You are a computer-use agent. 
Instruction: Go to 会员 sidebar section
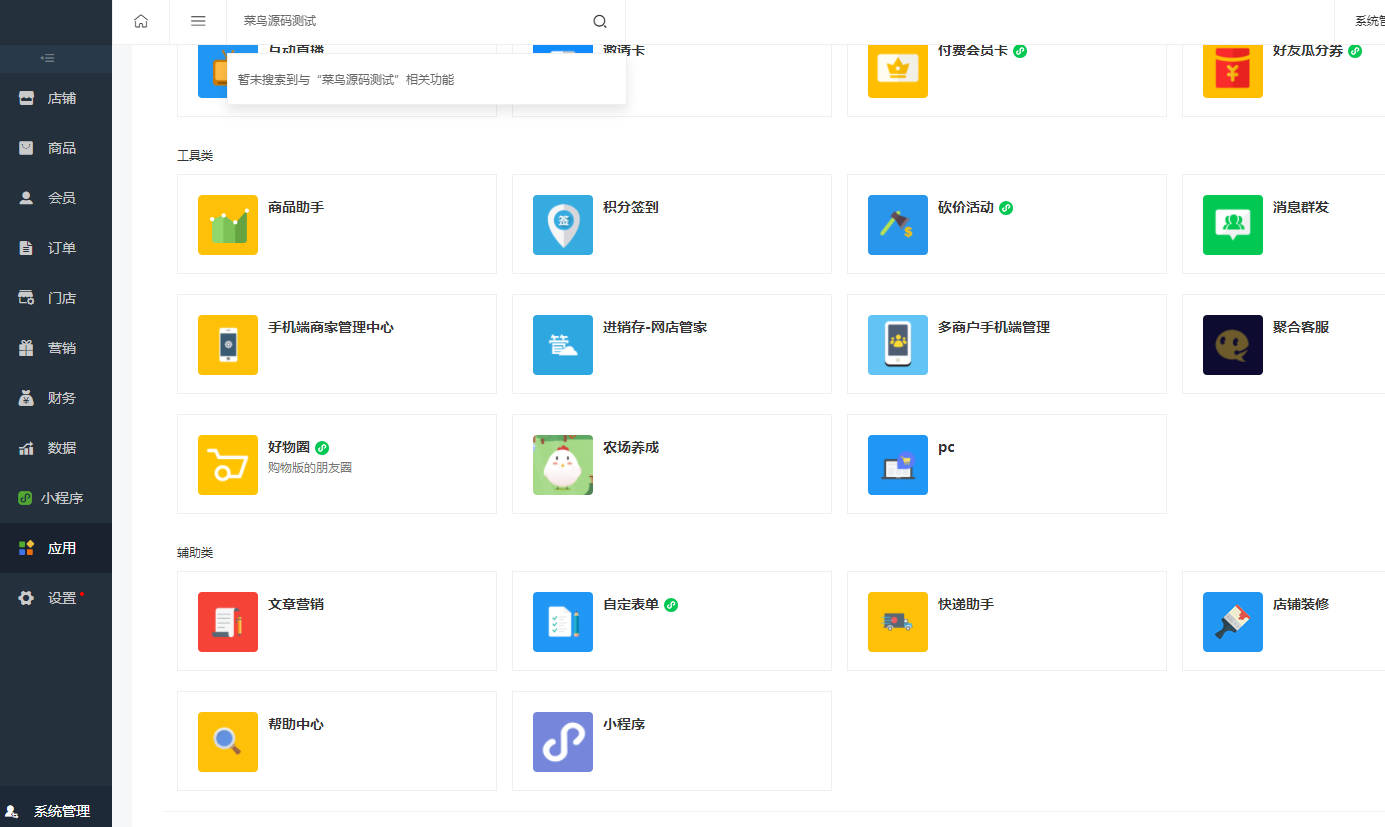pos(56,198)
